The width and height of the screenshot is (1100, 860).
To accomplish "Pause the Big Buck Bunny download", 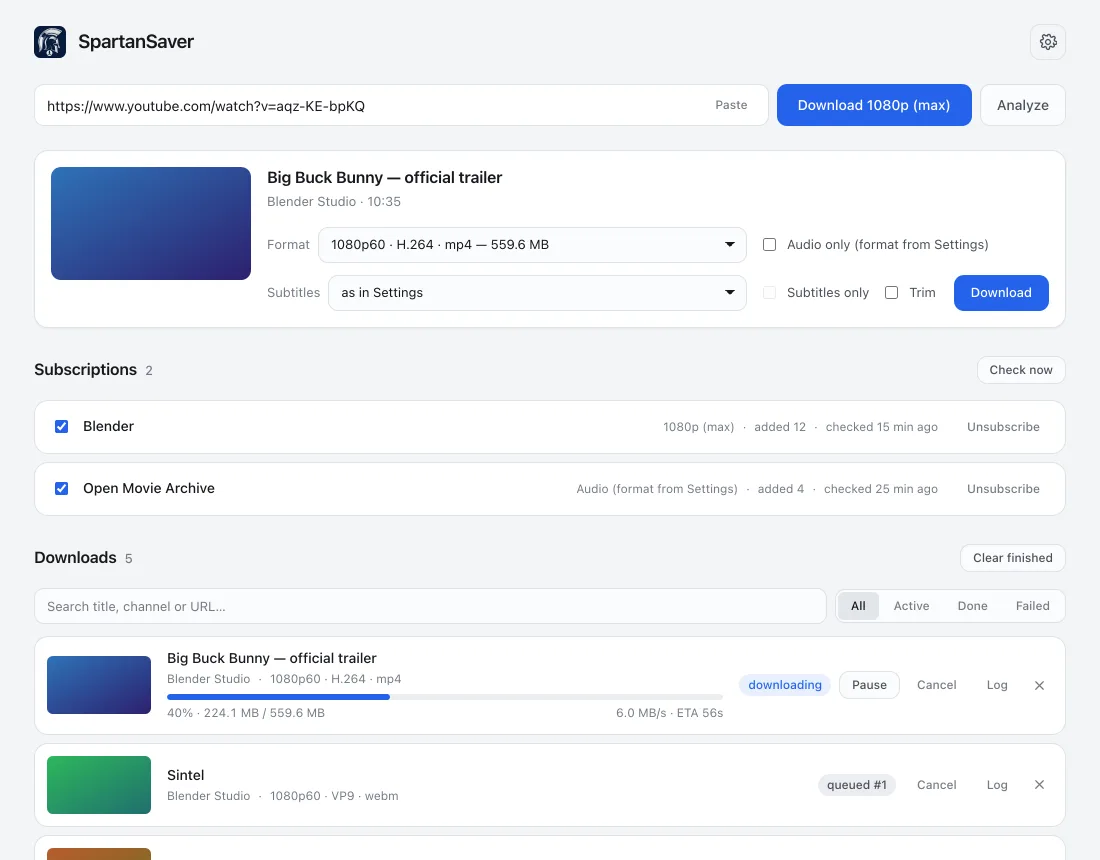I will [869, 685].
